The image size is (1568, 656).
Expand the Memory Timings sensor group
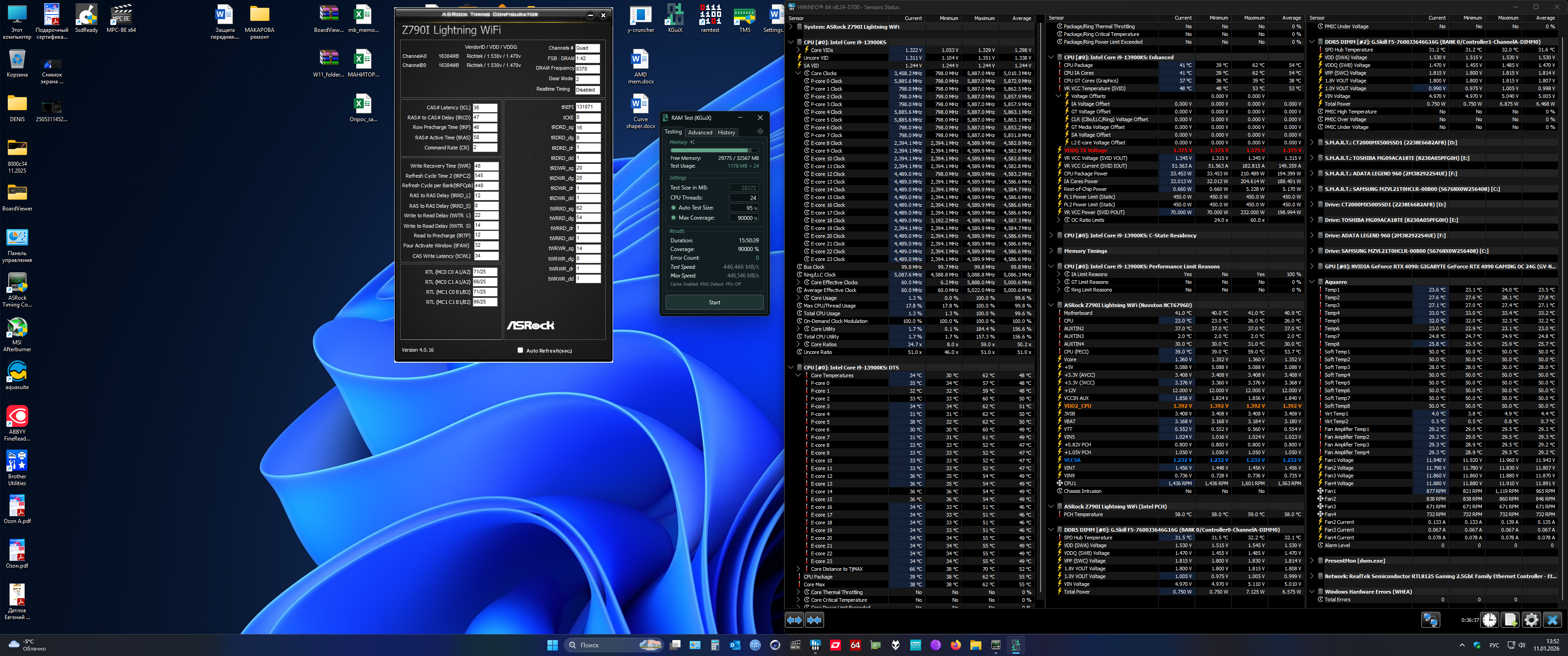[x=1051, y=251]
